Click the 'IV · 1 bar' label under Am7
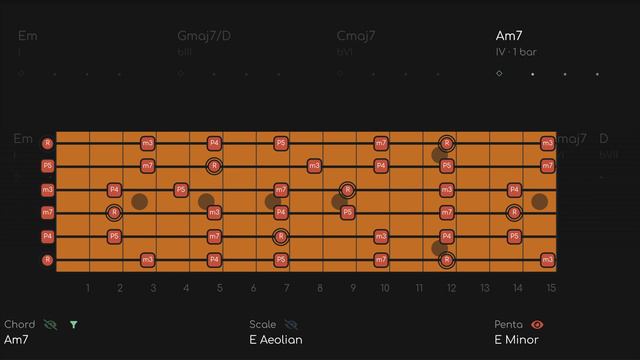Viewport: 640px width, 360px height. [x=516, y=52]
